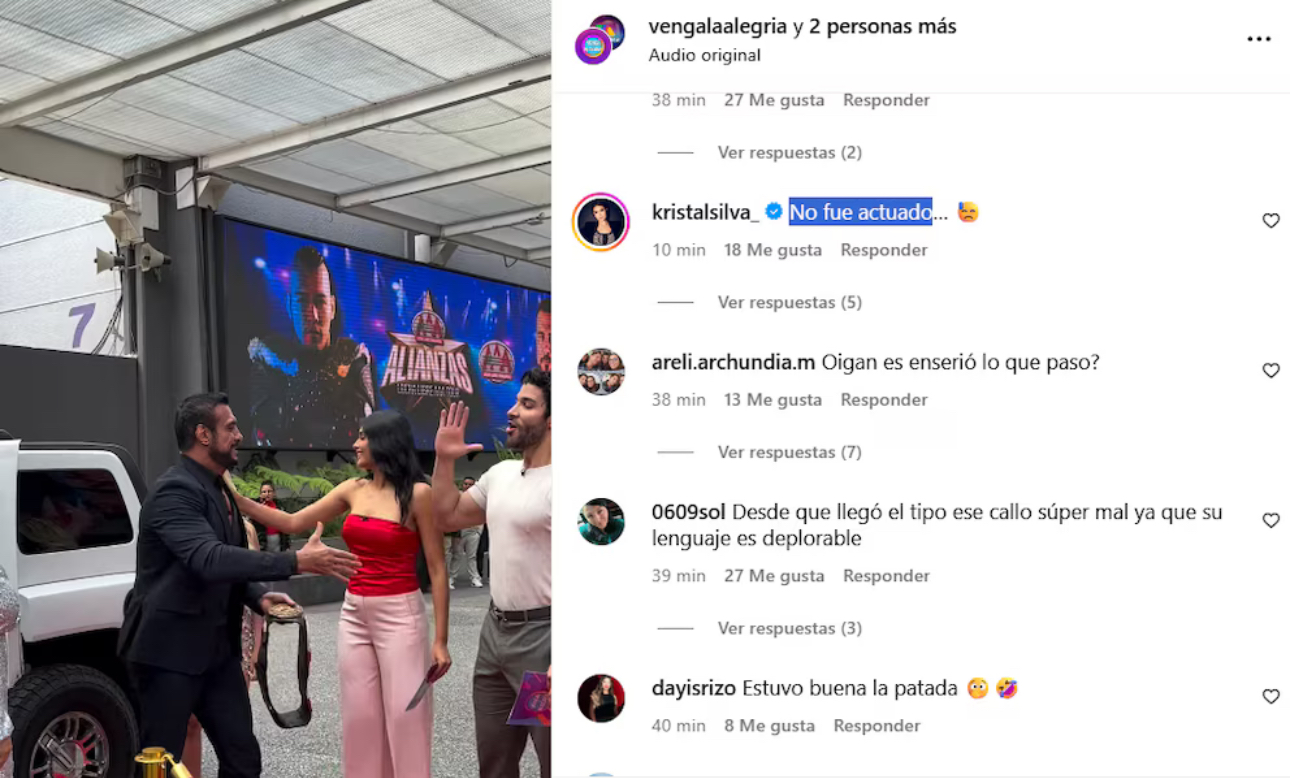Expand Ver respuestas (5) under kristalsilva_
Image resolution: width=1290 pixels, height=778 pixels.
(x=789, y=302)
